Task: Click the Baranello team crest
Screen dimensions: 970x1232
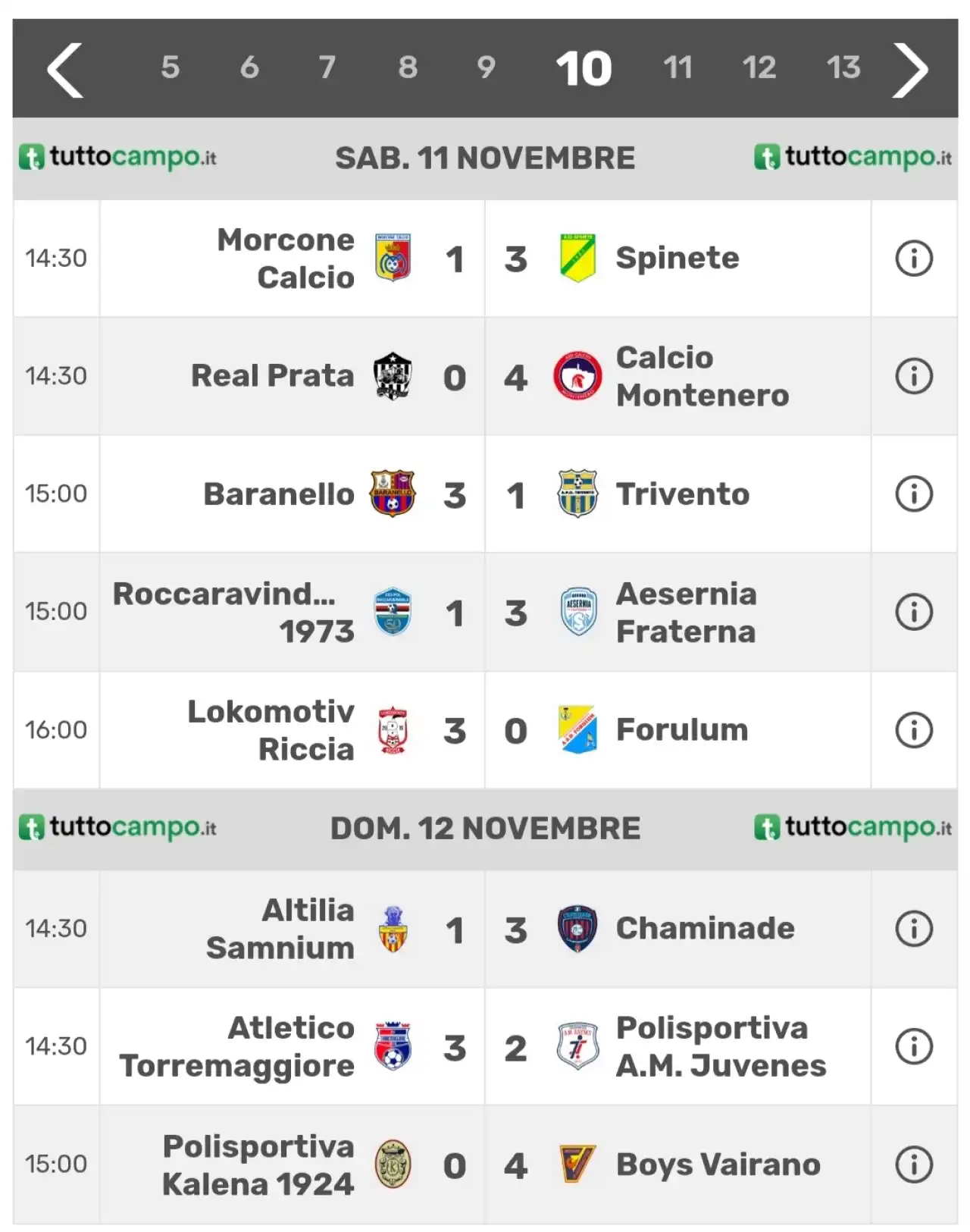Action: click(x=393, y=494)
